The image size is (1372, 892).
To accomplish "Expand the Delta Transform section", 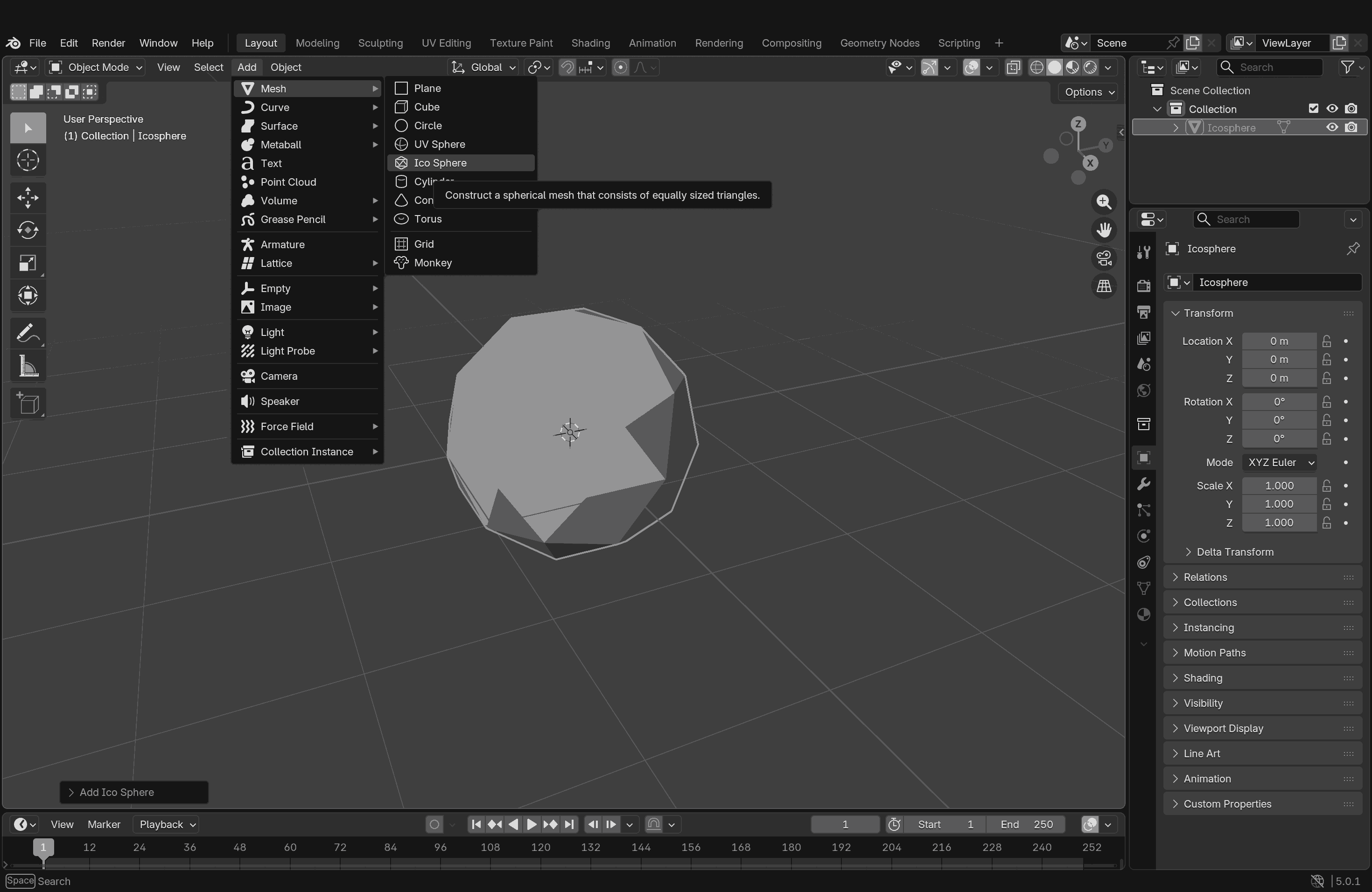I will point(1234,552).
